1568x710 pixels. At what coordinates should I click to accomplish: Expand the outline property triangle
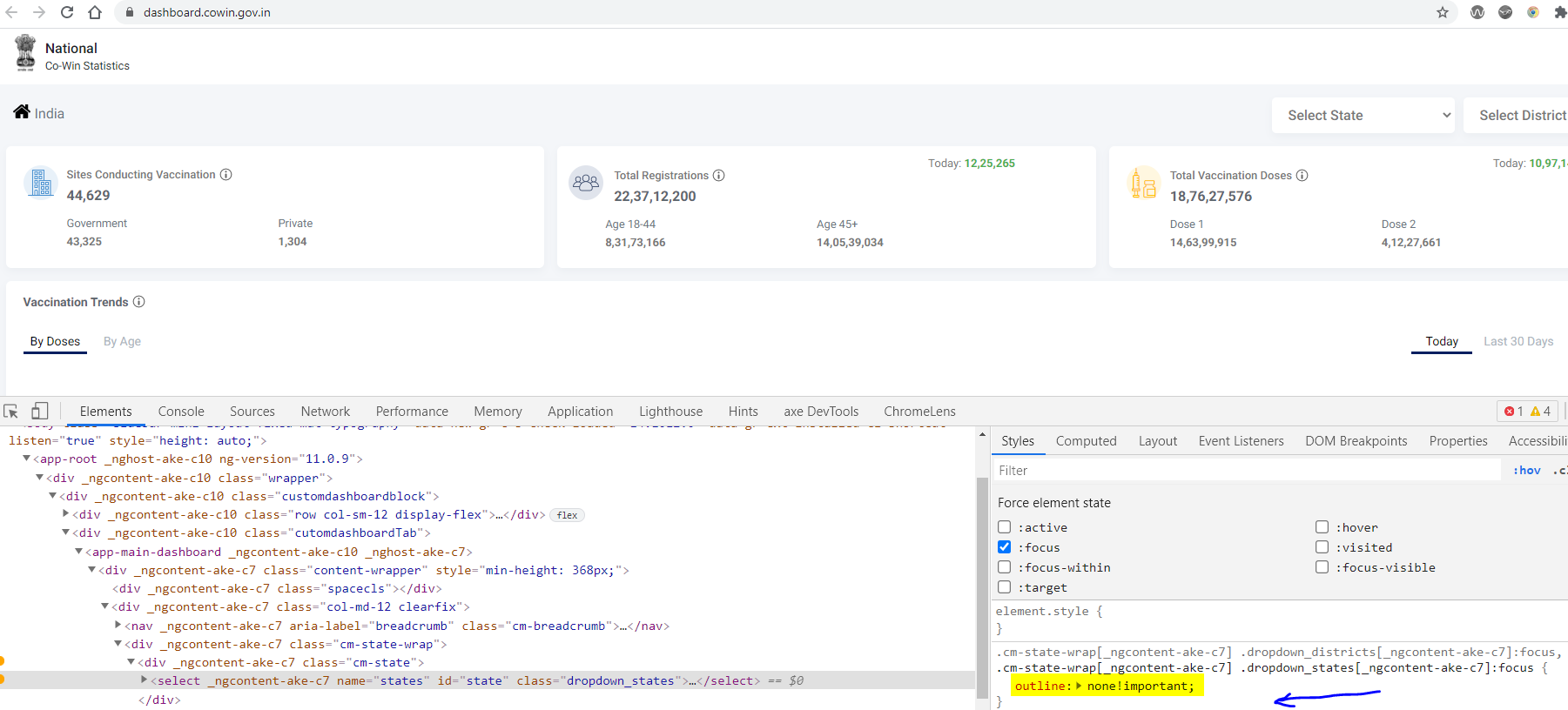click(x=1080, y=686)
